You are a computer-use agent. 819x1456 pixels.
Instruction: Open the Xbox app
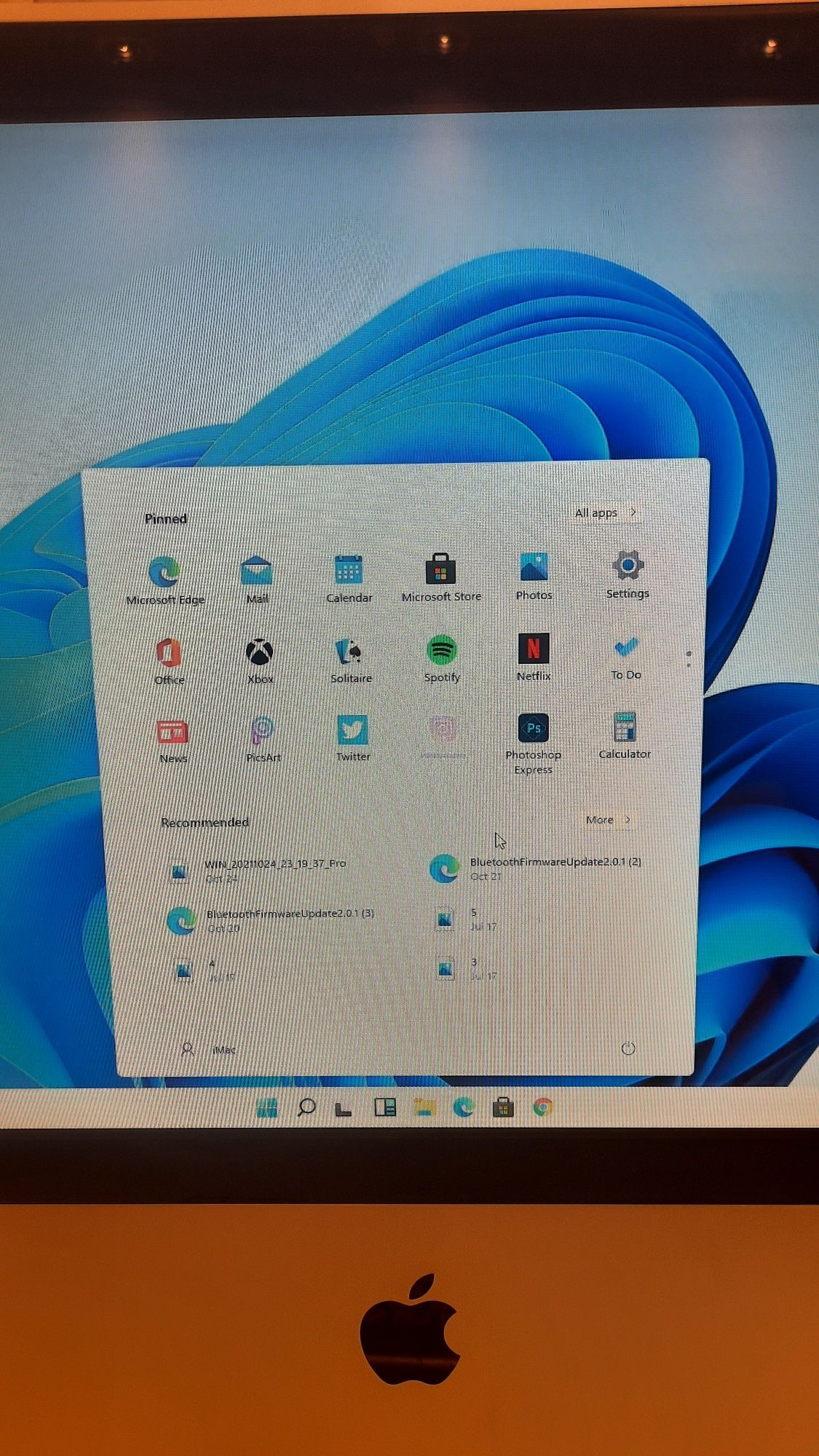point(260,660)
